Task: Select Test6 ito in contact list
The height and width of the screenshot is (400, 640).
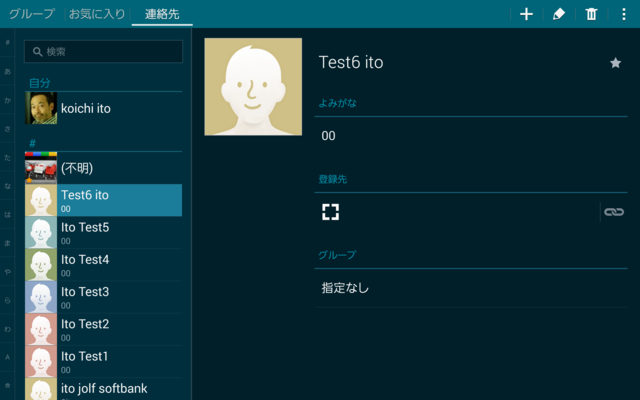Action: pos(103,200)
